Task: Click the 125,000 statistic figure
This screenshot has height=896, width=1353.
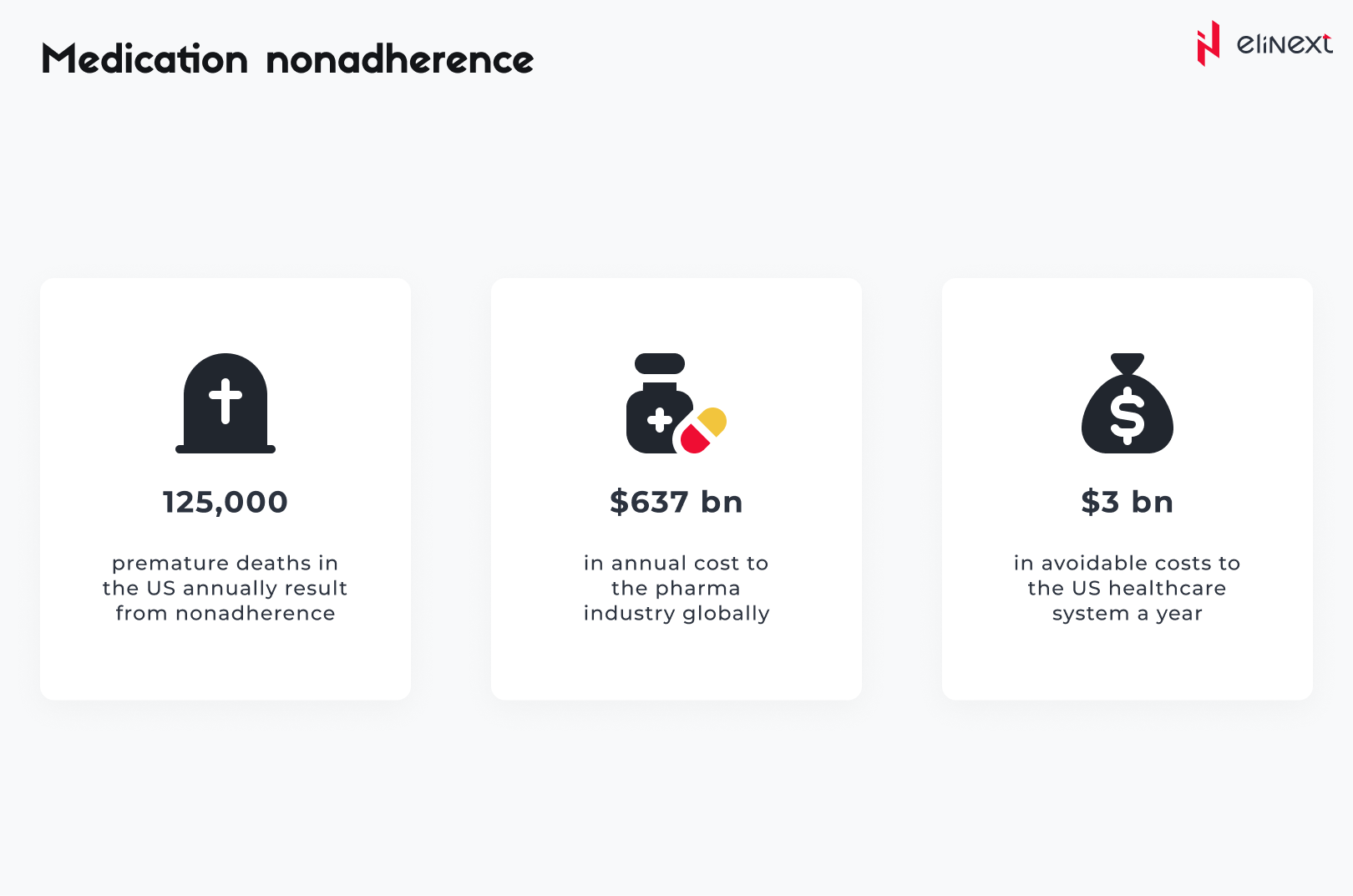Action: (x=225, y=502)
